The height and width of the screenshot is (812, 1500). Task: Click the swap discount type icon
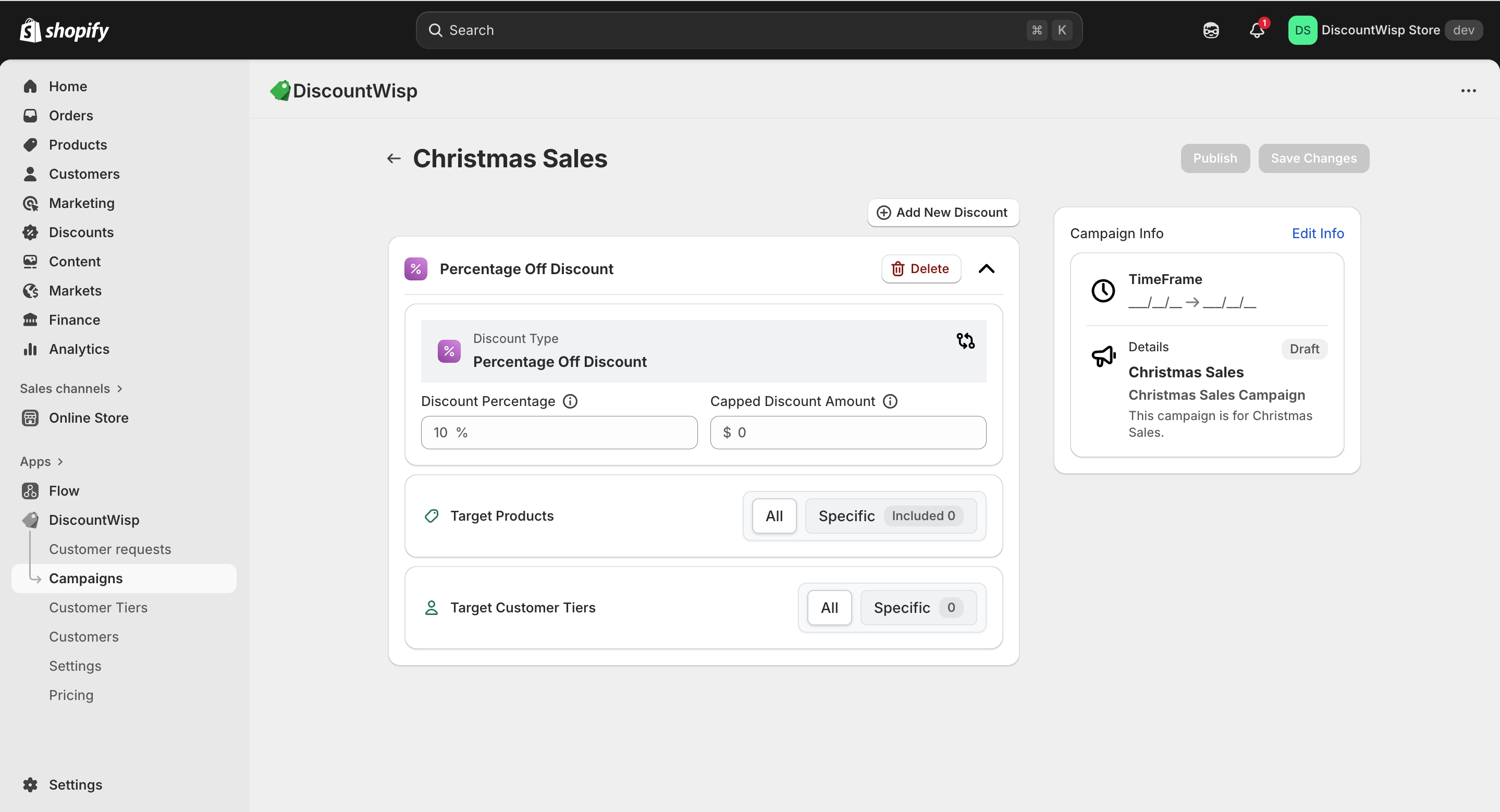(x=965, y=340)
